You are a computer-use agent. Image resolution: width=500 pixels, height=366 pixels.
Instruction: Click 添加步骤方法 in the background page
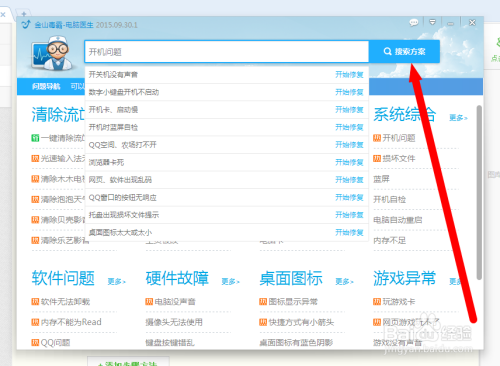(x=128, y=363)
